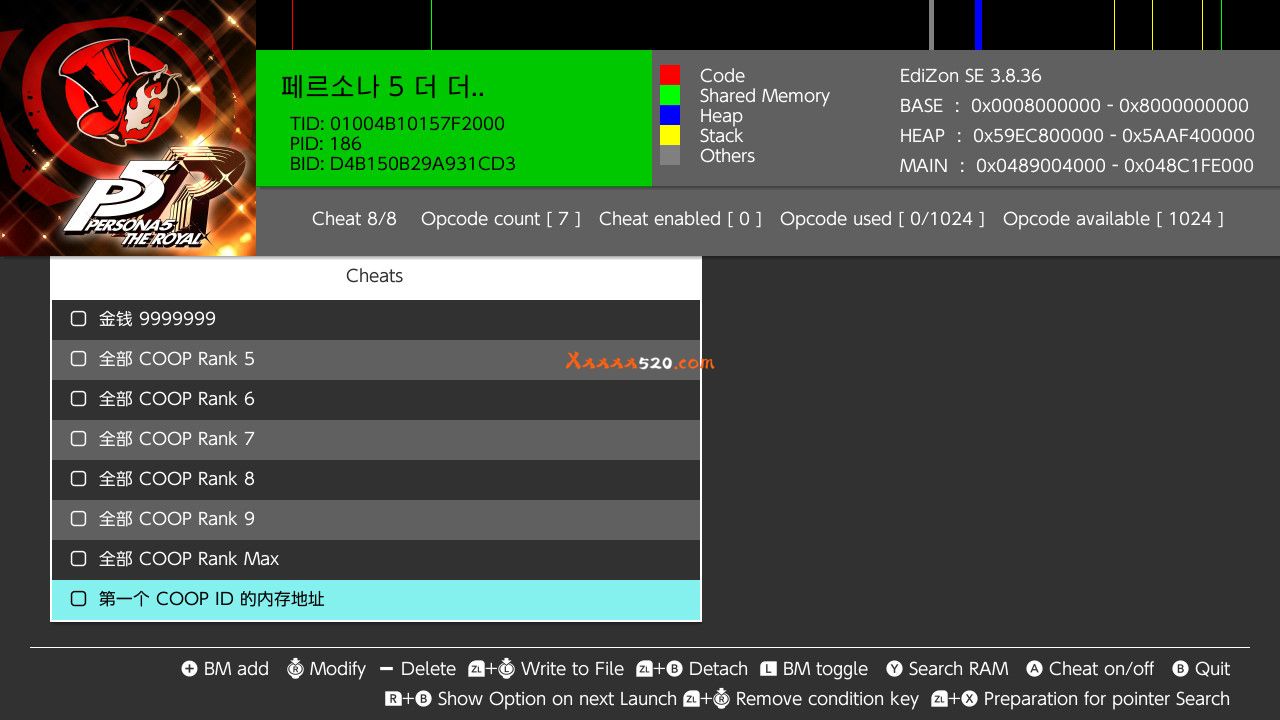The height and width of the screenshot is (720, 1280).
Task: Click the A icon beside Cheat on/off
Action: [1034, 669]
